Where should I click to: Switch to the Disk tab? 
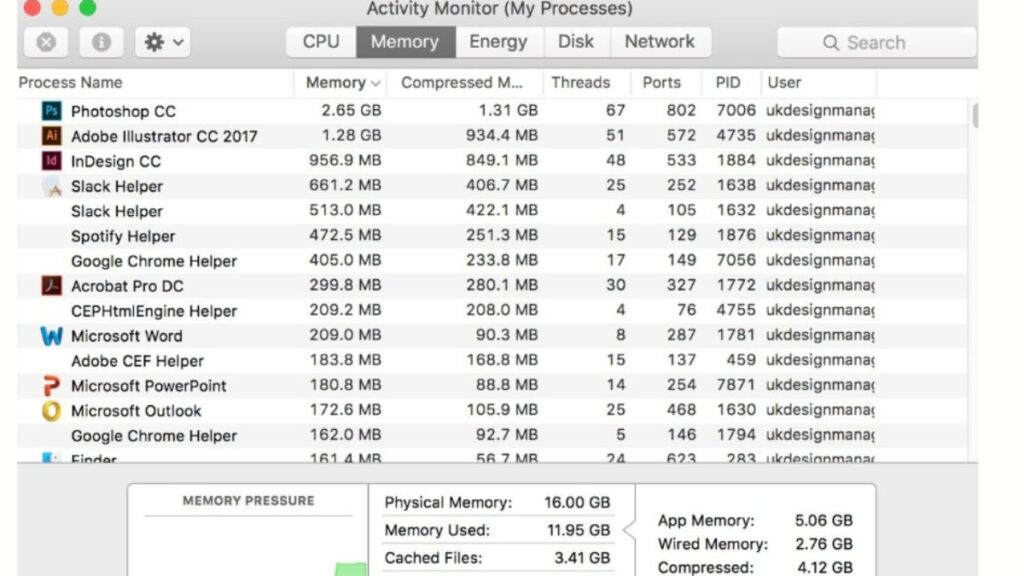pyautogui.click(x=576, y=42)
